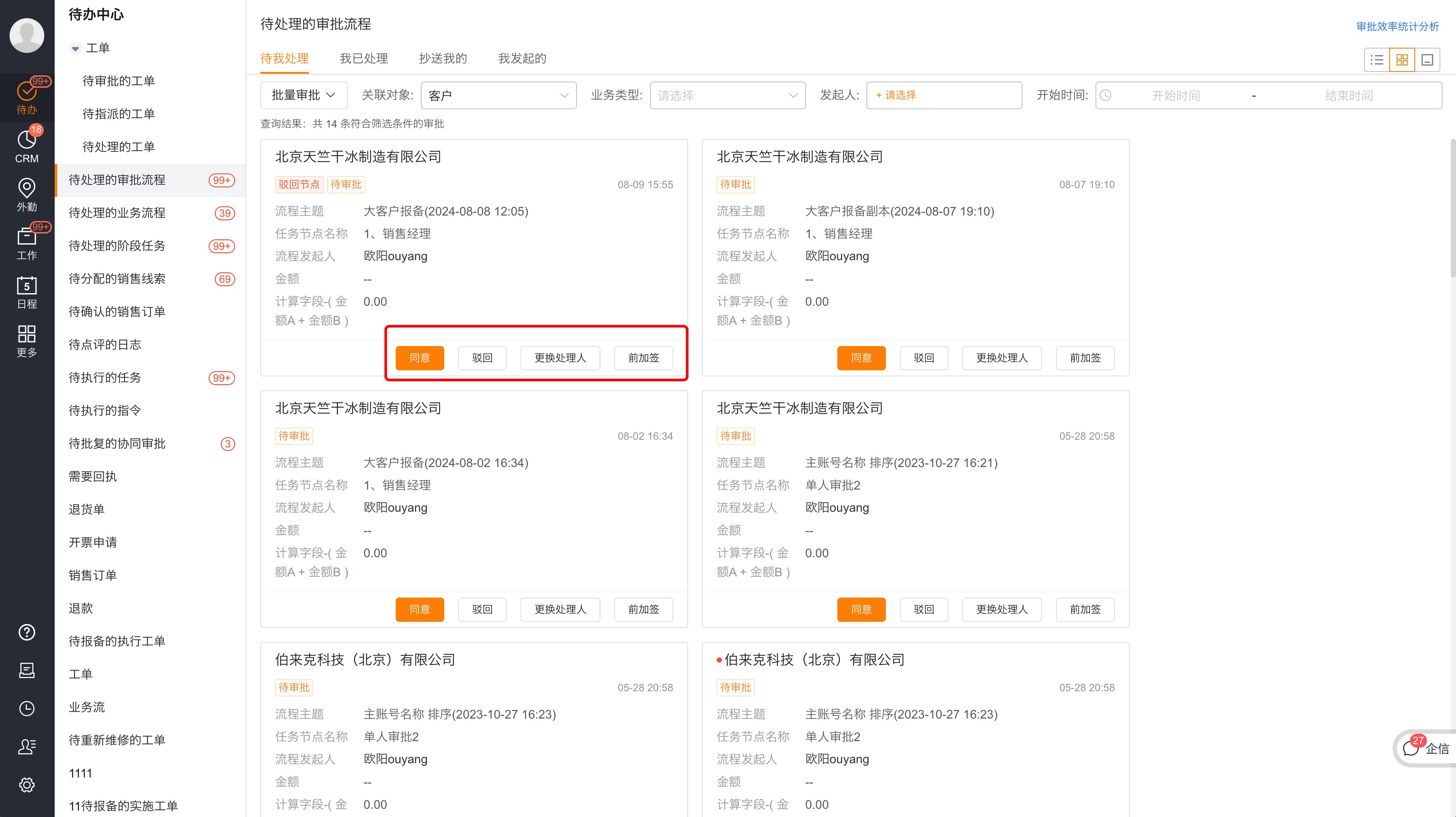Click the 开始时间 date input
This screenshot has width=1456, height=817.
1176,95
